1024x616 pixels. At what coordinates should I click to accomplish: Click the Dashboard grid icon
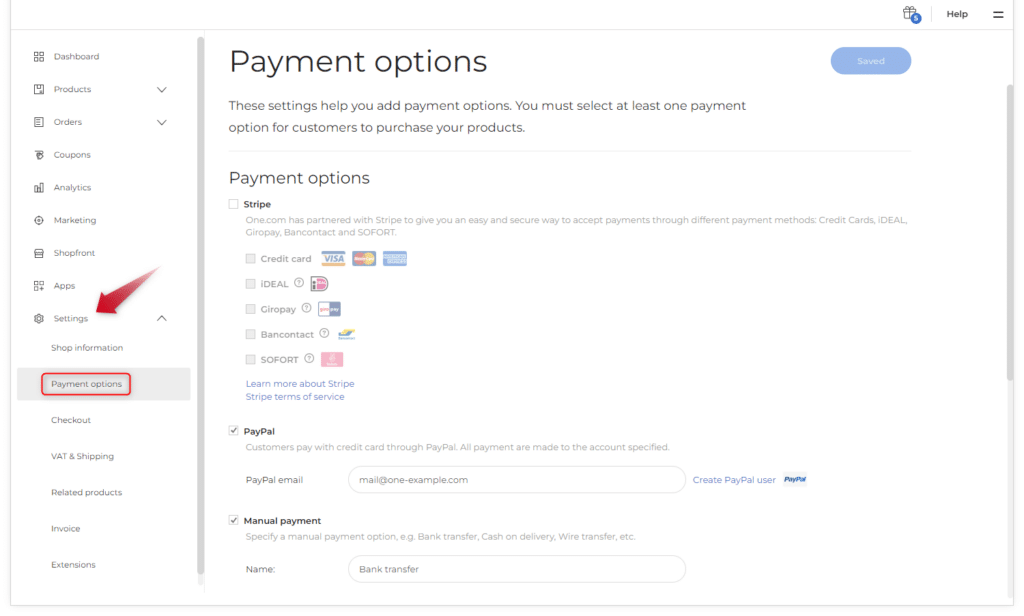39,57
